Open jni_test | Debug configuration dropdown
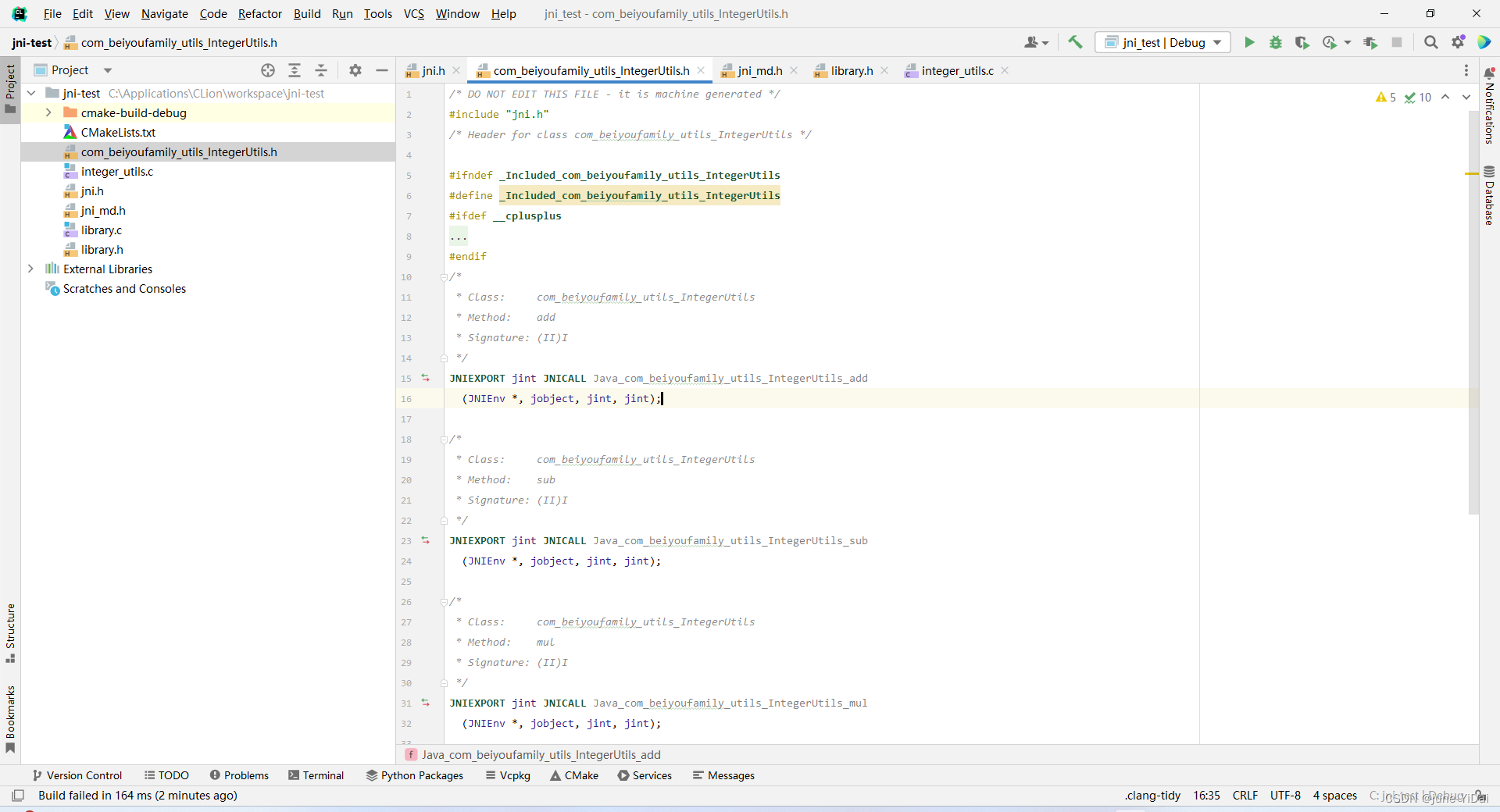1500x812 pixels. [1162, 42]
